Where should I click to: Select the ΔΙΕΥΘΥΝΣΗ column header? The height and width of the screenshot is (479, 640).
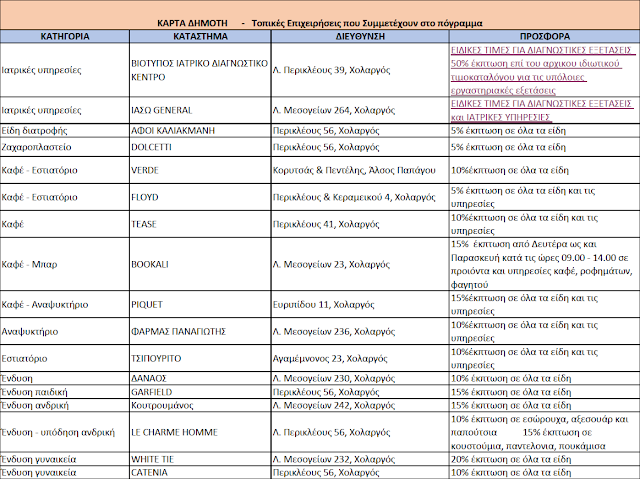[360, 36]
